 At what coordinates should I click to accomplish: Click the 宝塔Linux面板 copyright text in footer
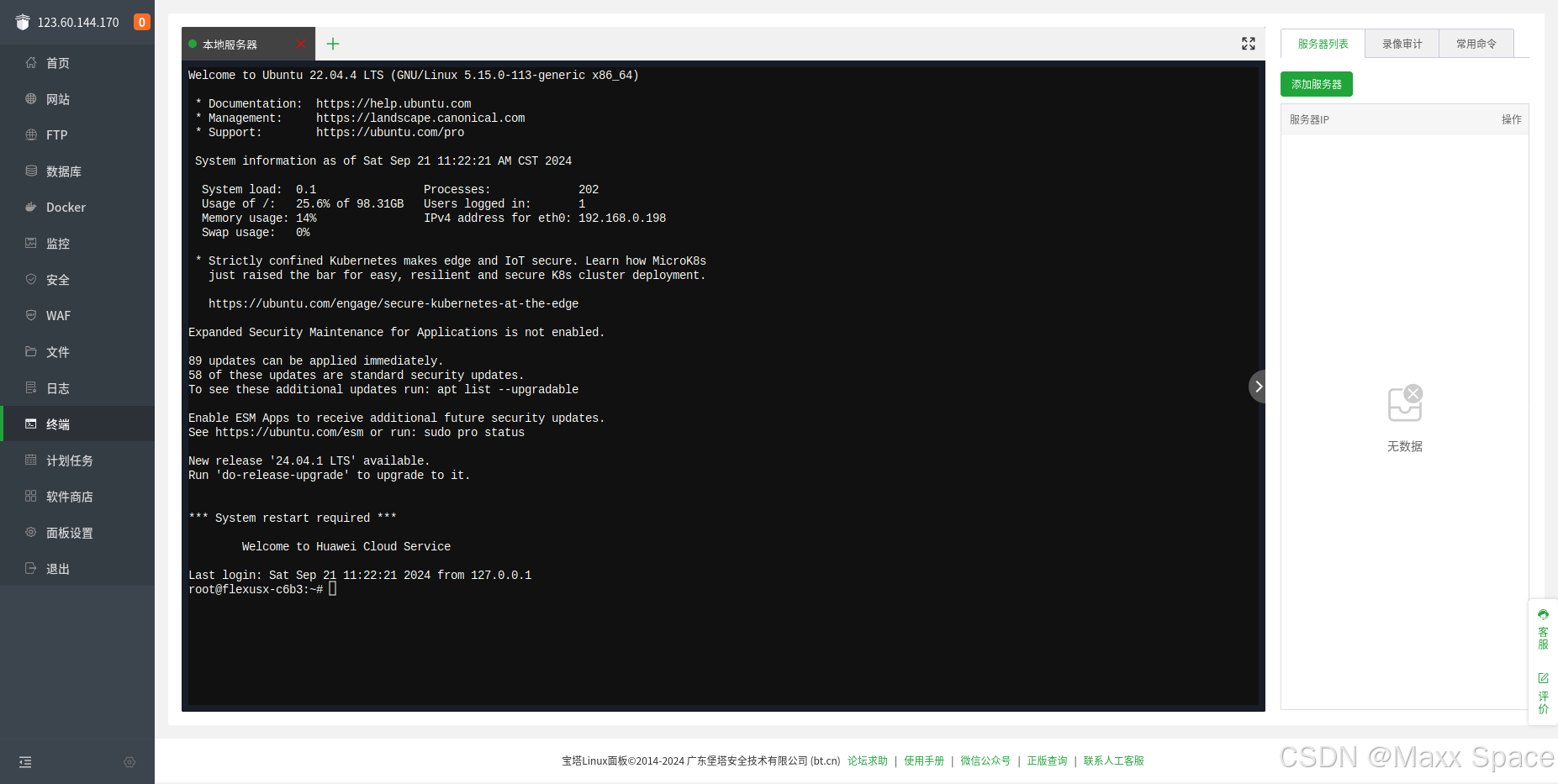click(x=701, y=760)
